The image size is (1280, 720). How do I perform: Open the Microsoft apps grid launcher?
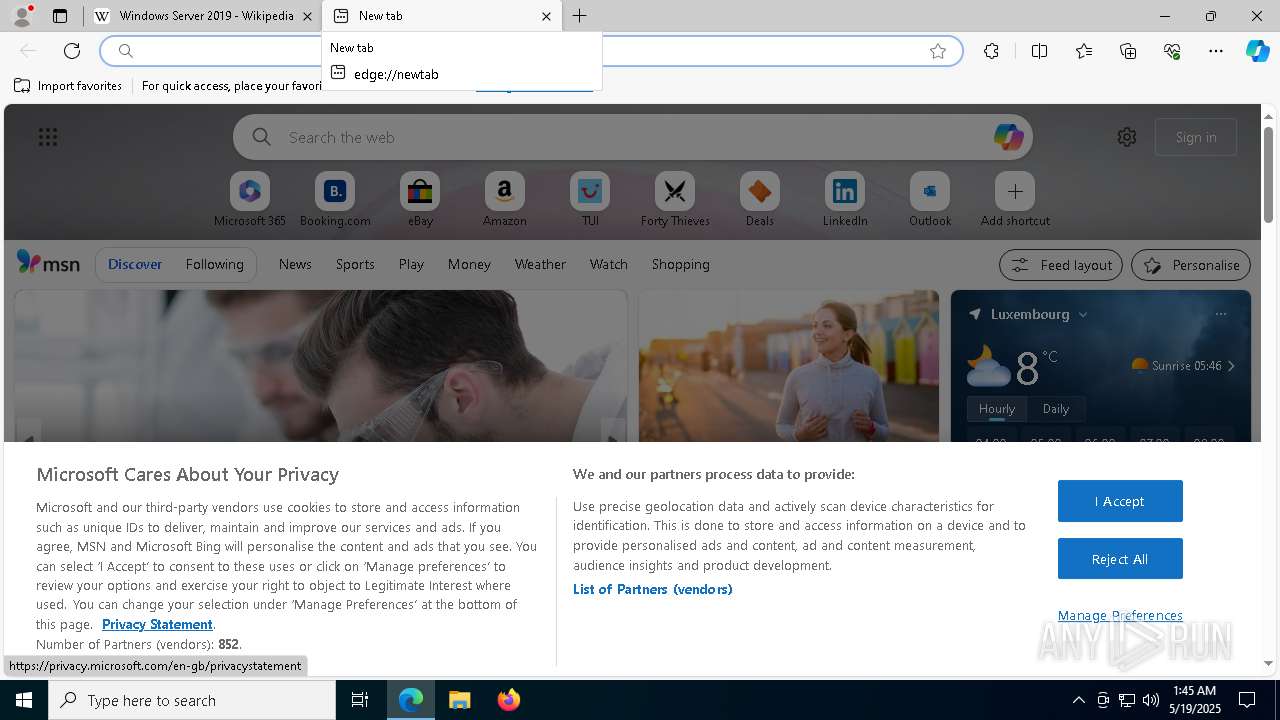coord(48,137)
